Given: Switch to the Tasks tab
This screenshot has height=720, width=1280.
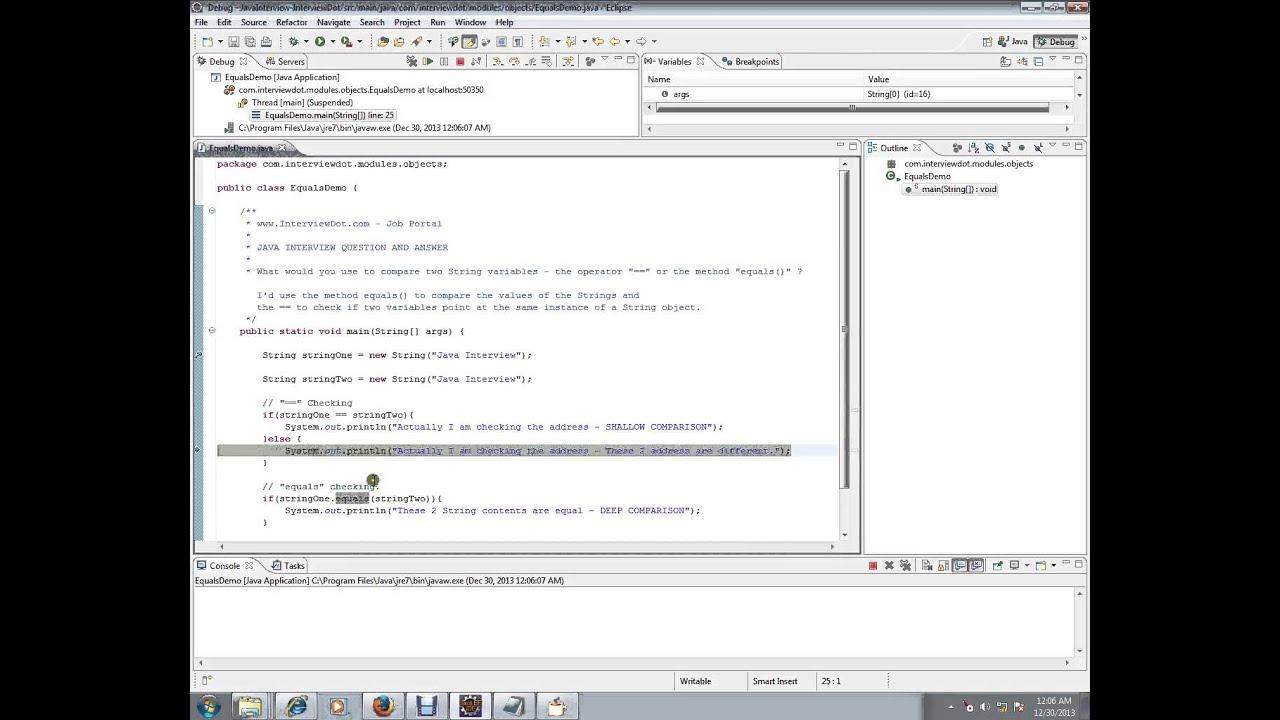Looking at the screenshot, I should (287, 566).
